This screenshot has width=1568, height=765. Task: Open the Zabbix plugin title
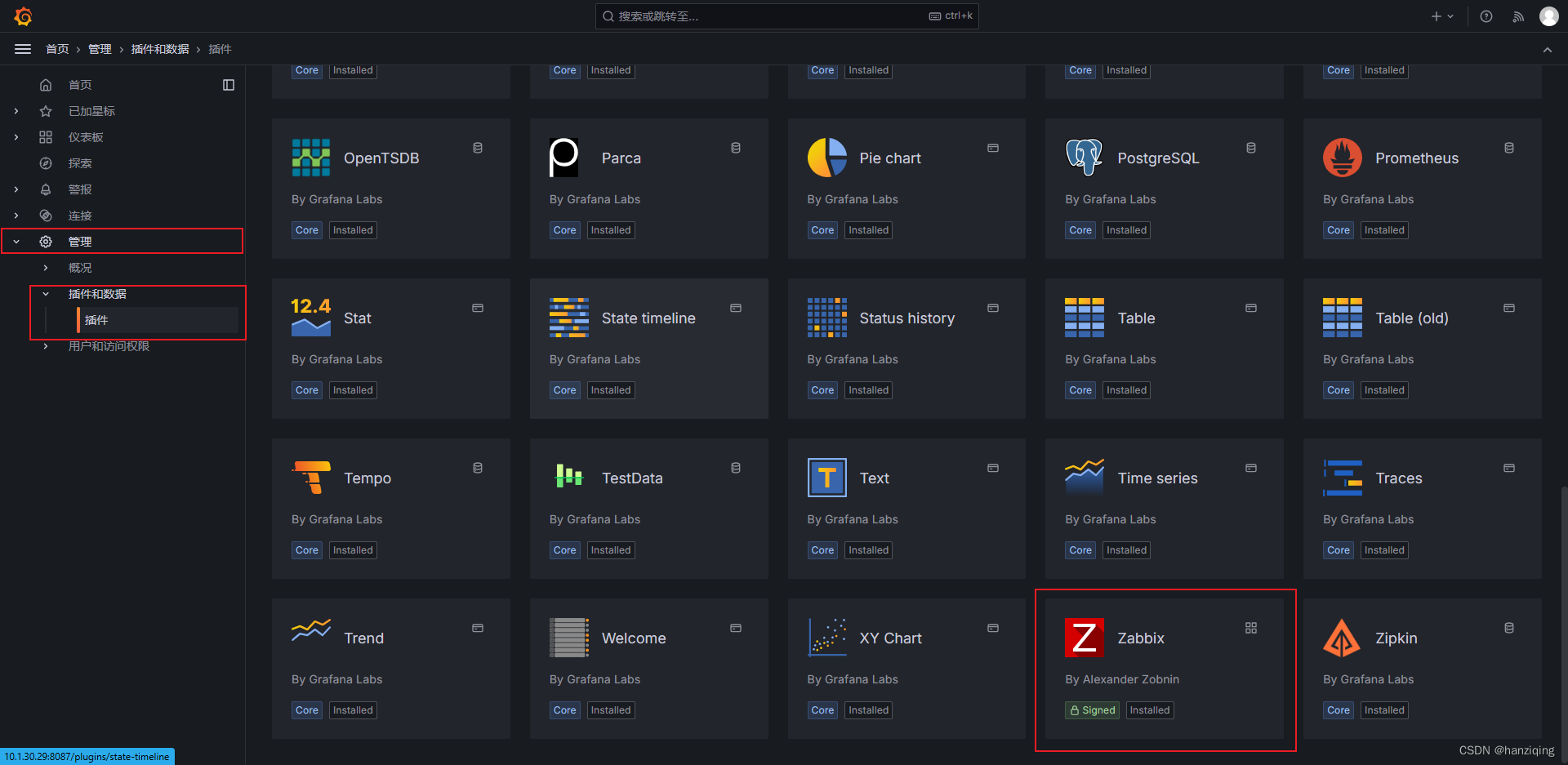tap(1141, 638)
